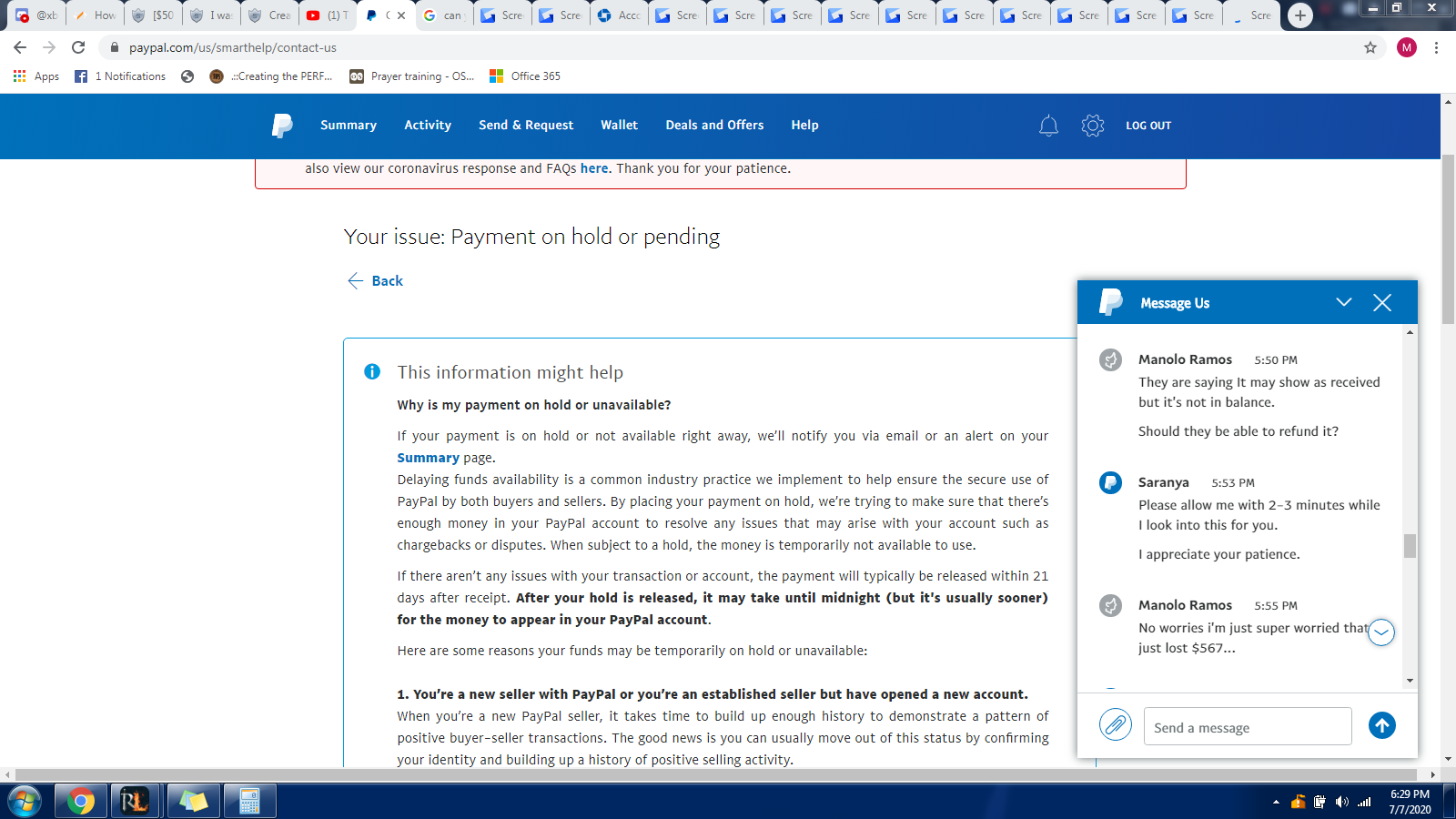Minimize the Message Us chat panel

pyautogui.click(x=1343, y=302)
